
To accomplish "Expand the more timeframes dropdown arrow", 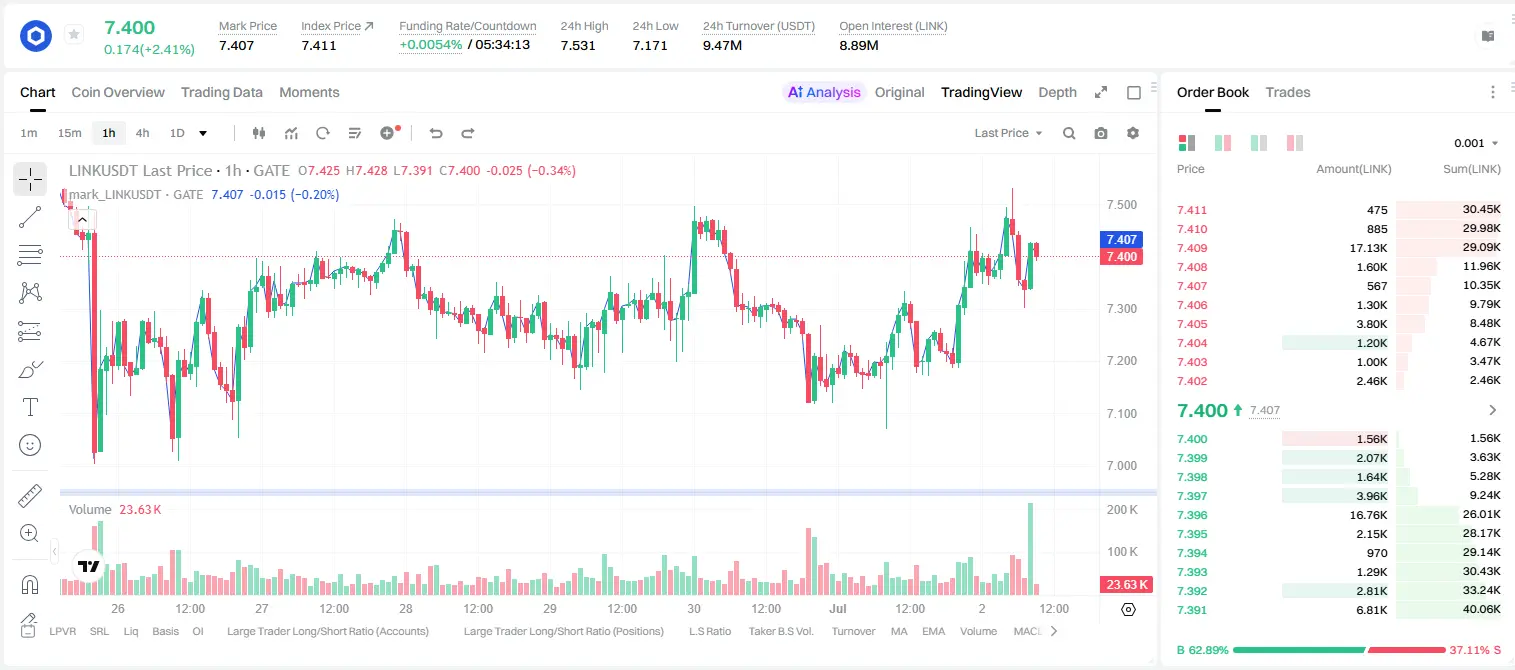I will tap(203, 133).
